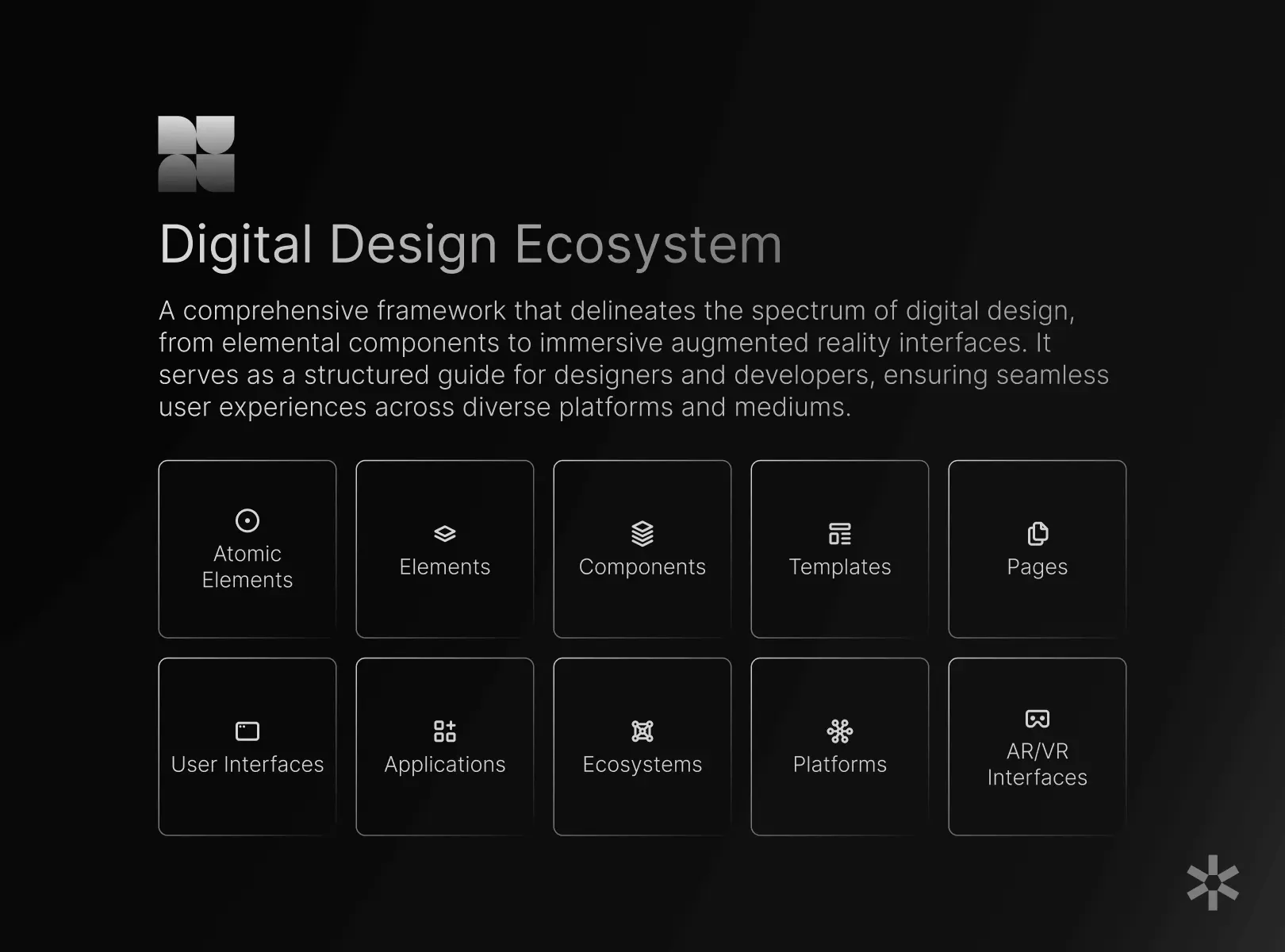Open the Atomic Elements card
Image resolution: width=1285 pixels, height=952 pixels.
coord(247,549)
